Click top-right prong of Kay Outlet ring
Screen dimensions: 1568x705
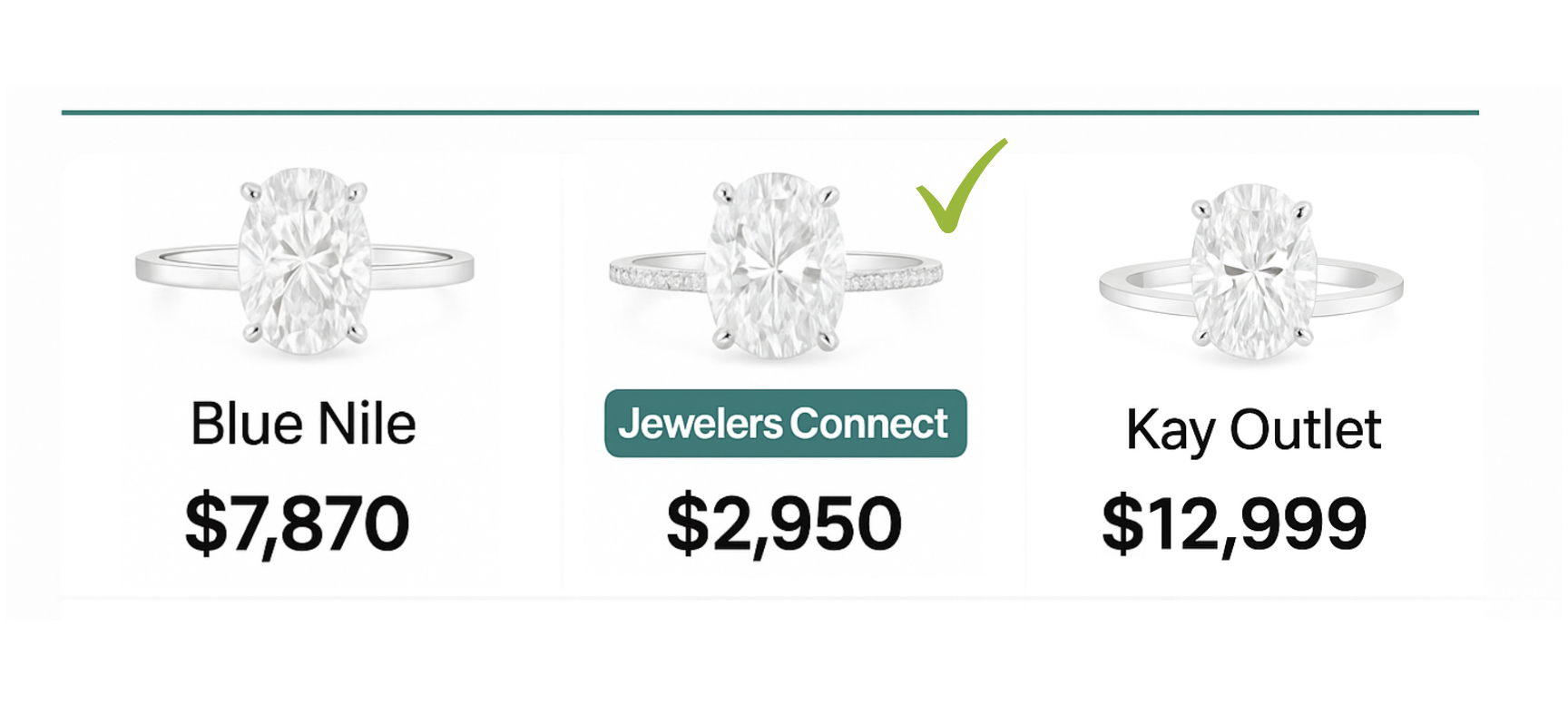1303,211
